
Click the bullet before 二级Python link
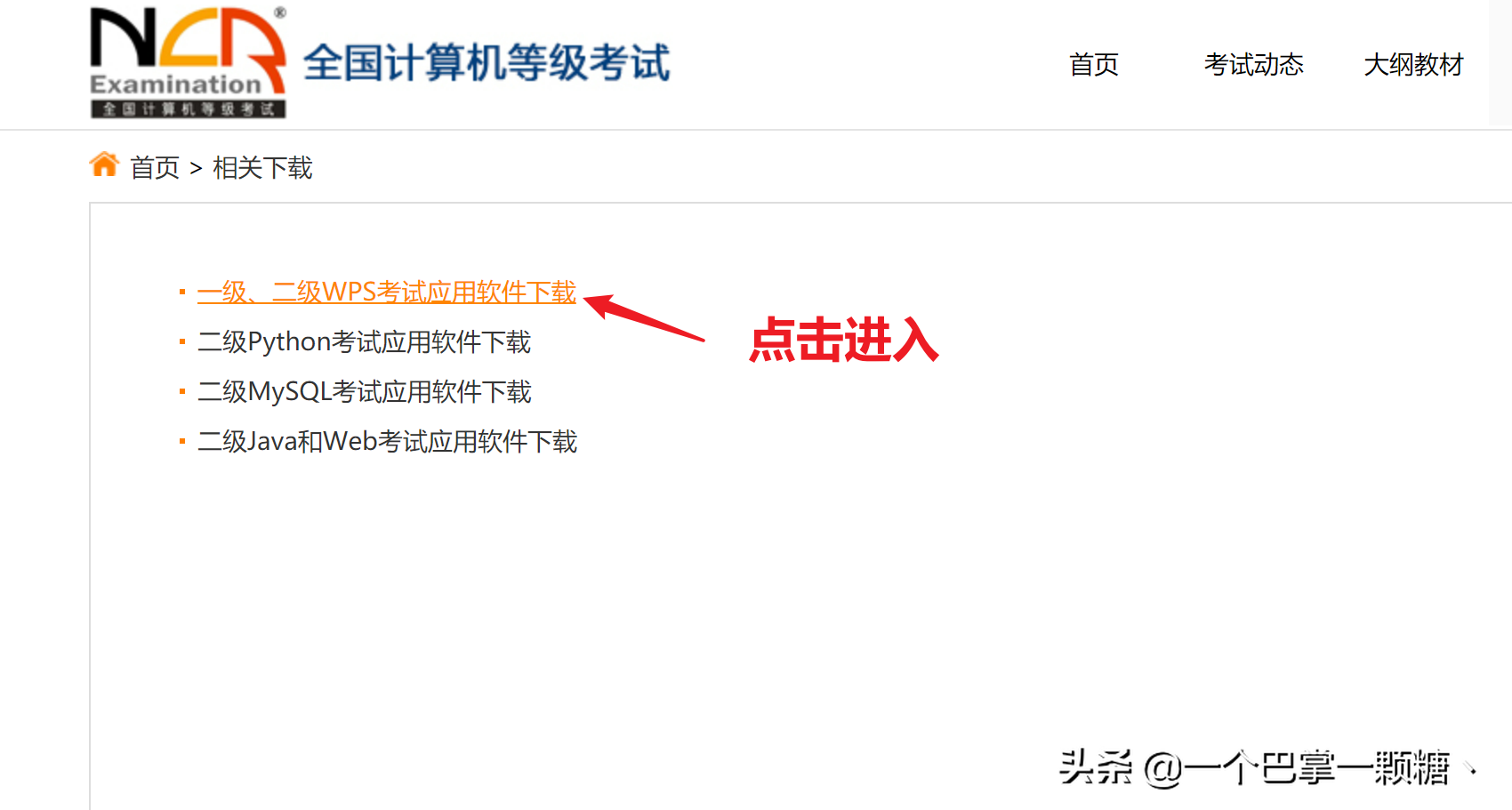[182, 341]
